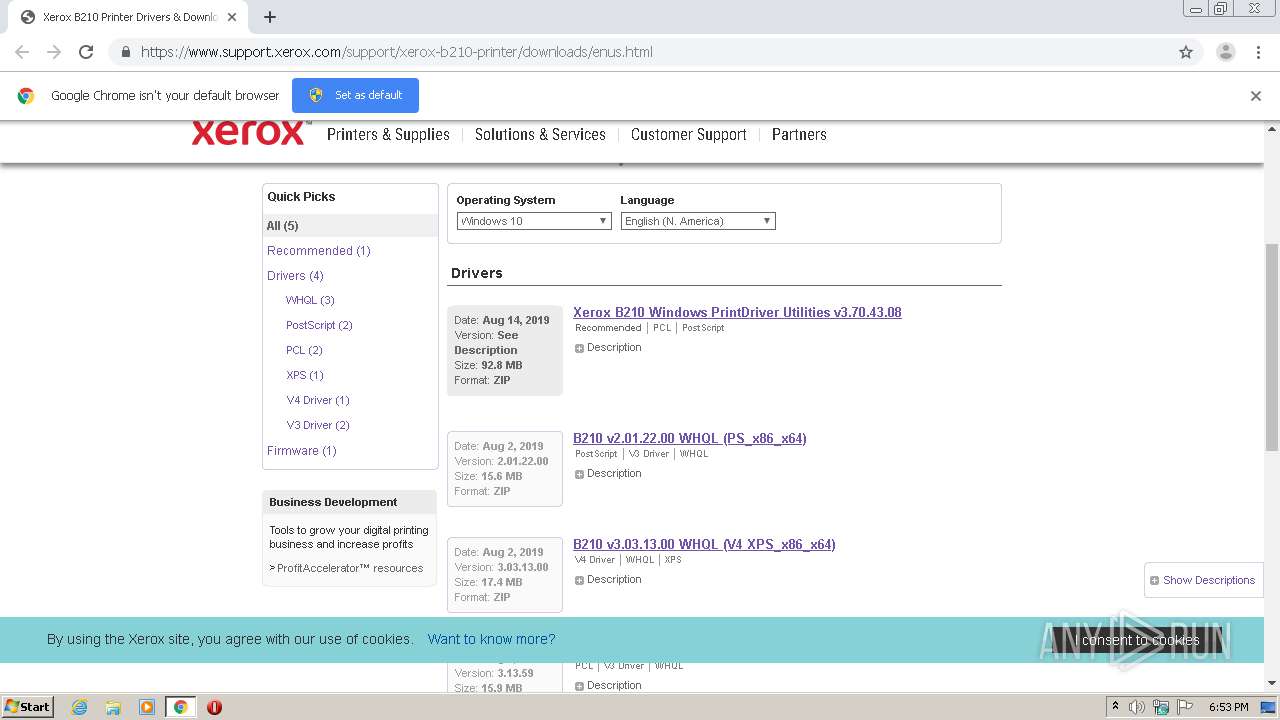This screenshot has height=720, width=1280.
Task: Click the scrollbar down arrow
Action: pyautogui.click(x=1272, y=684)
